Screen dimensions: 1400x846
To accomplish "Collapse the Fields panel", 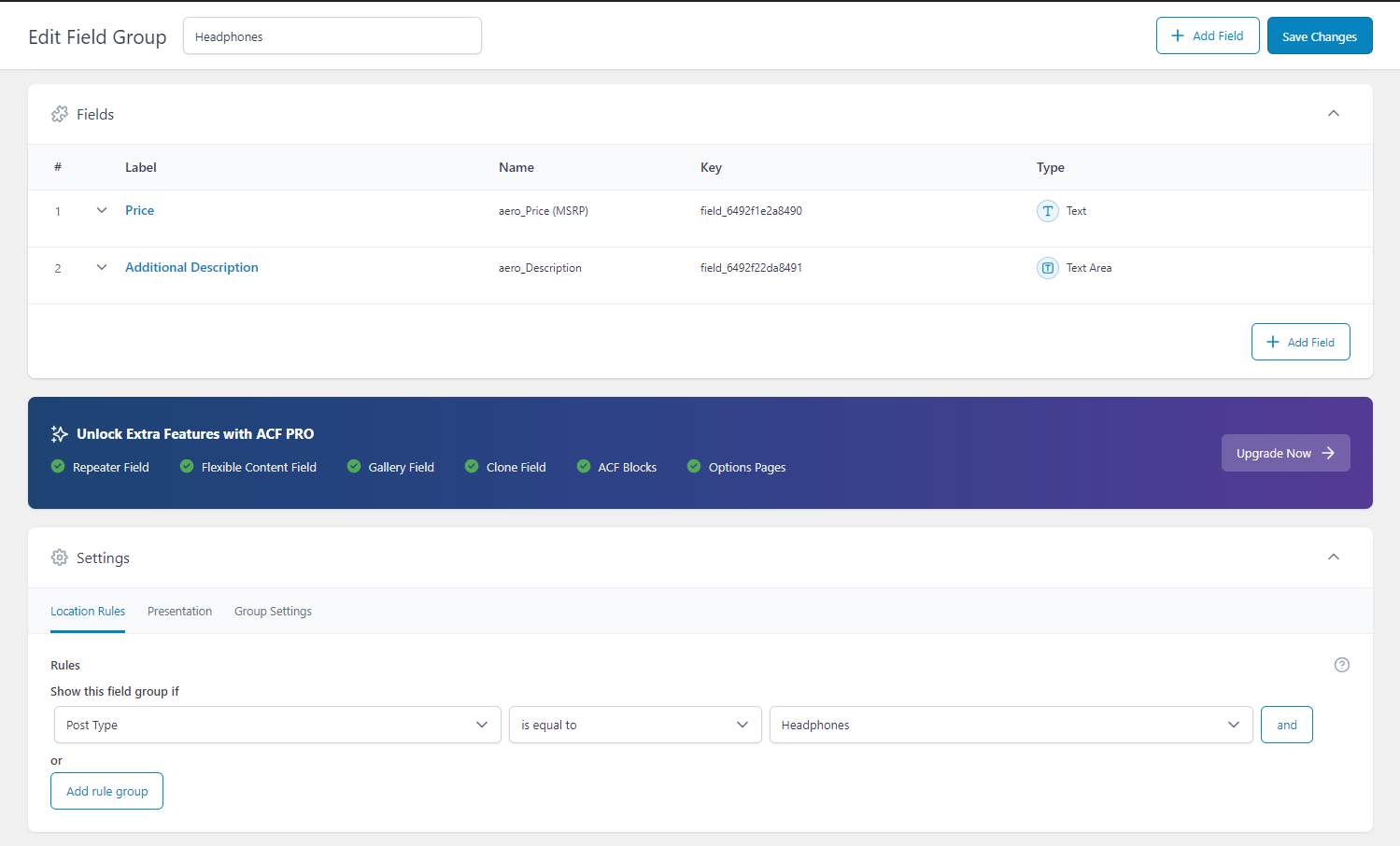I will click(x=1334, y=113).
